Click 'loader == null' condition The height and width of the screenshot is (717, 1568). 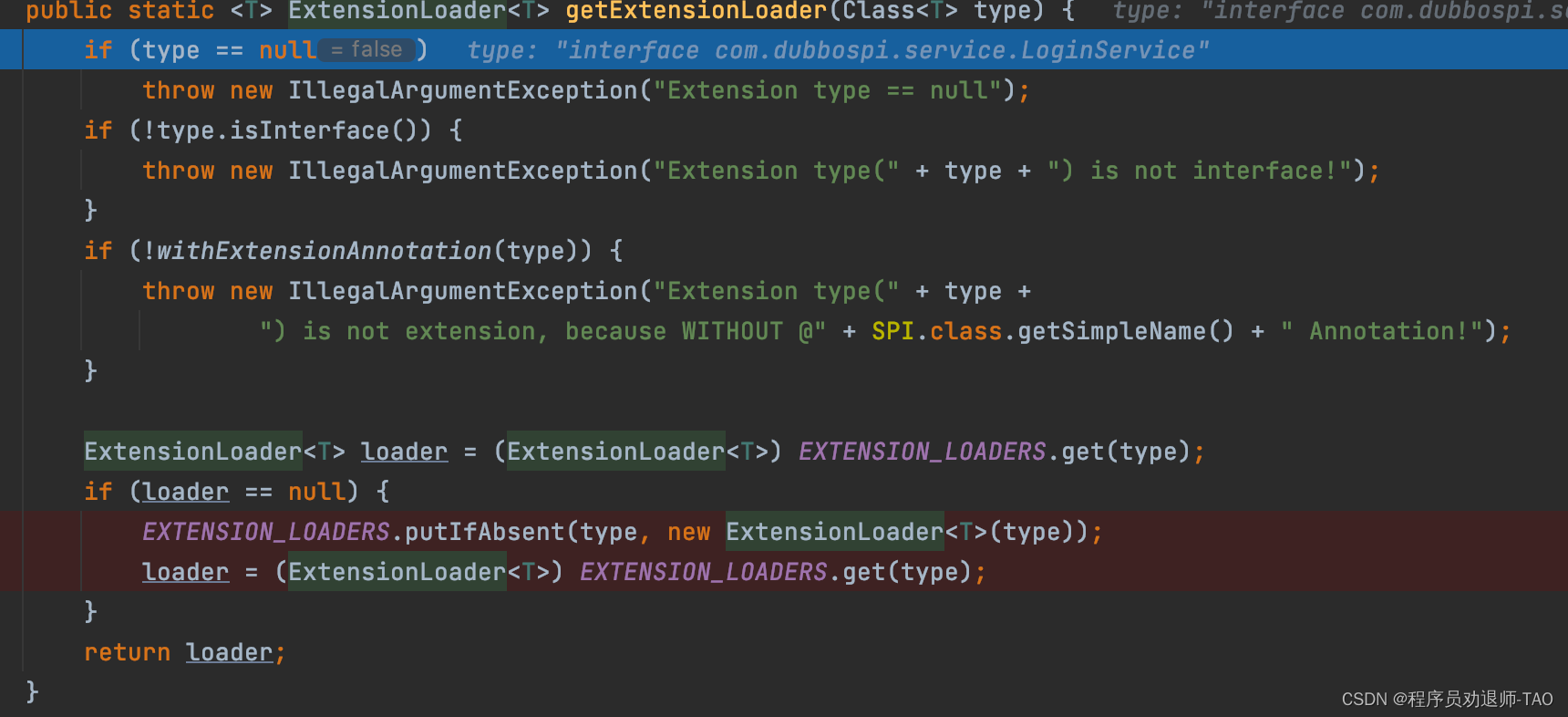(x=244, y=492)
